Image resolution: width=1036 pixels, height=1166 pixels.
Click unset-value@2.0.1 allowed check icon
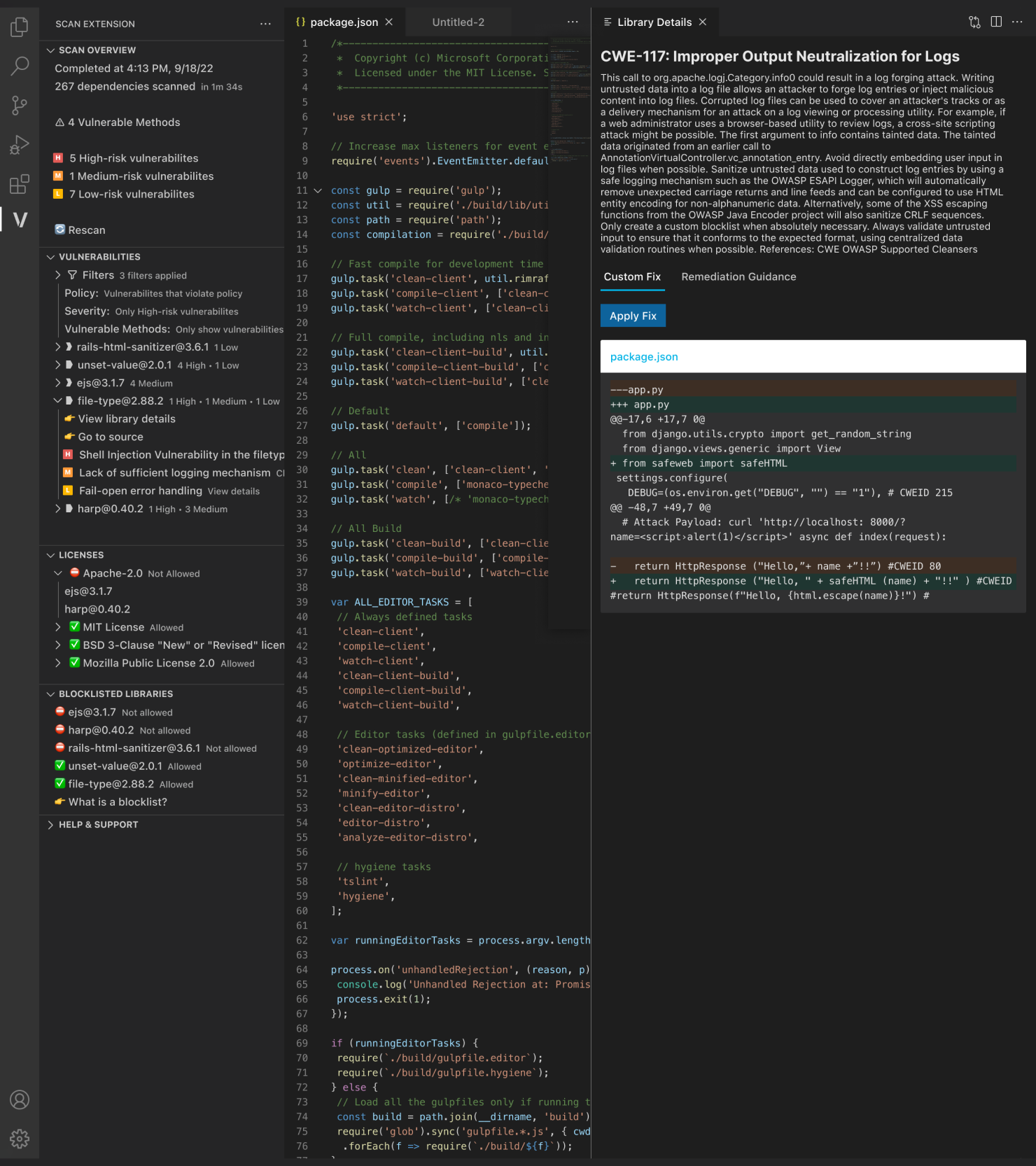(x=60, y=766)
